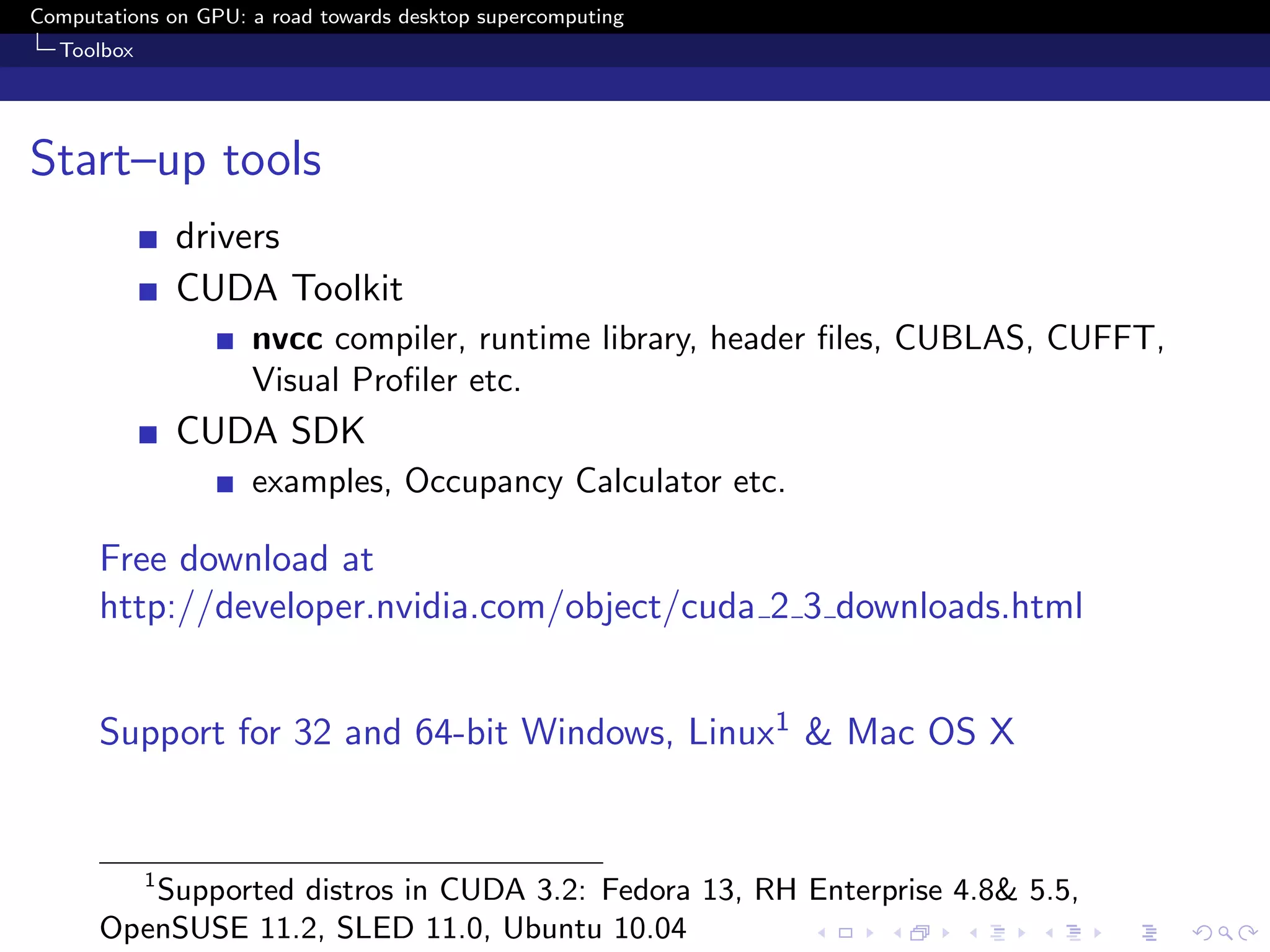This screenshot has width=1270, height=952.
Task: Click 'examples, Occupancy Calculator etc.' text
Action: pyautogui.click(x=518, y=482)
